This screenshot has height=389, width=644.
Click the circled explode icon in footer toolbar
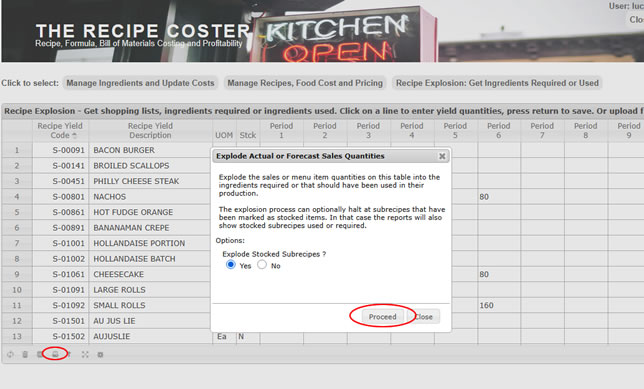(x=55, y=354)
